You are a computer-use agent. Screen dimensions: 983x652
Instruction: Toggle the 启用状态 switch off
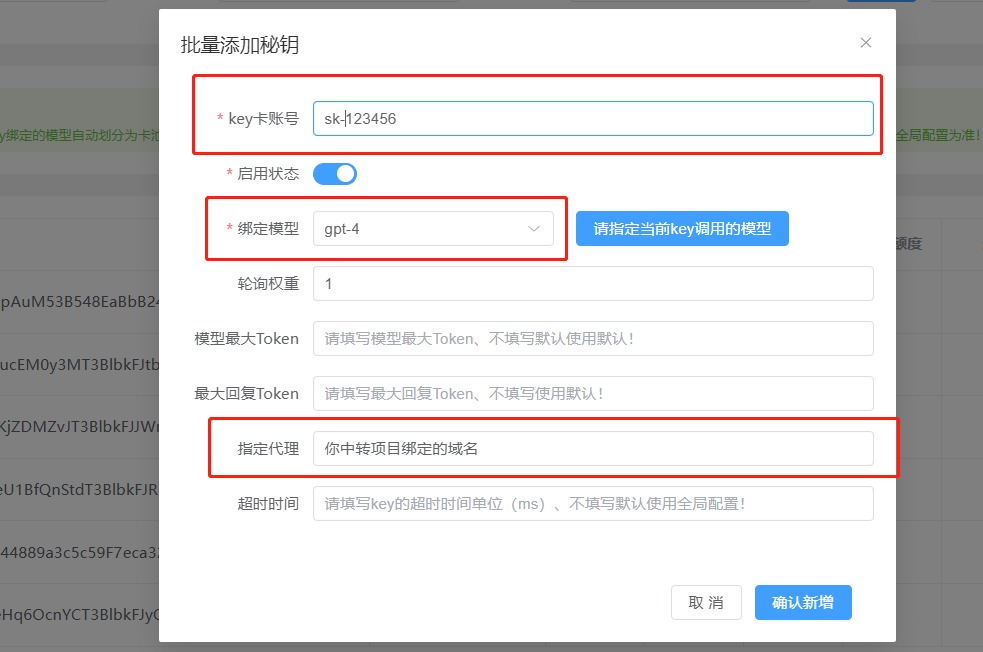[x=334, y=173]
